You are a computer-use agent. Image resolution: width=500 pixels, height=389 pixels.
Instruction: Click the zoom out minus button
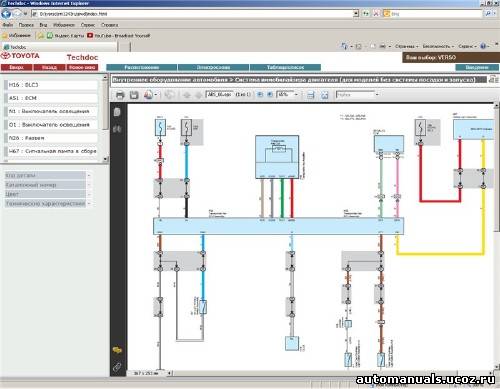[x=260, y=95]
